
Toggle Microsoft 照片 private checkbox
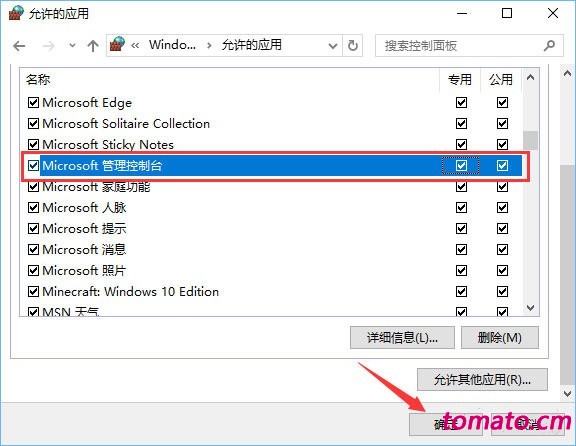pos(461,270)
